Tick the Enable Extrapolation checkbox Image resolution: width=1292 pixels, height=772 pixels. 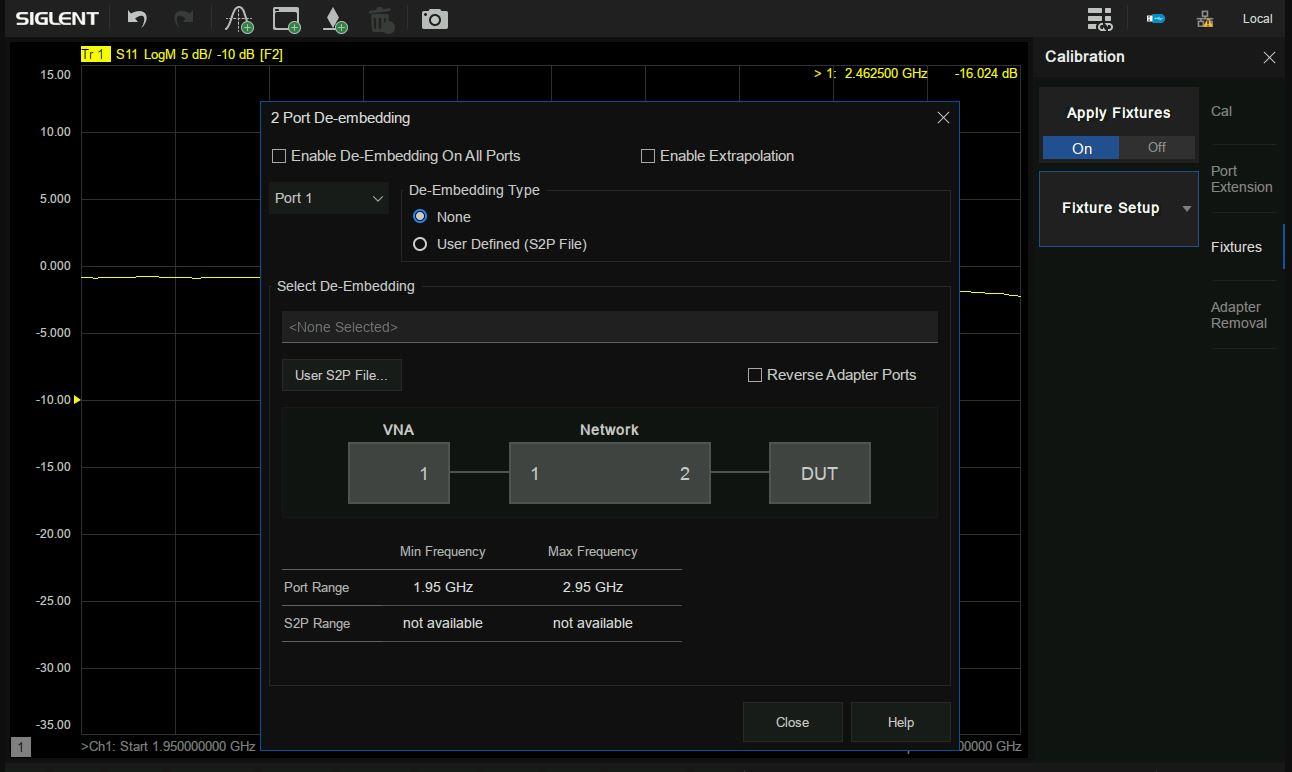[648, 156]
